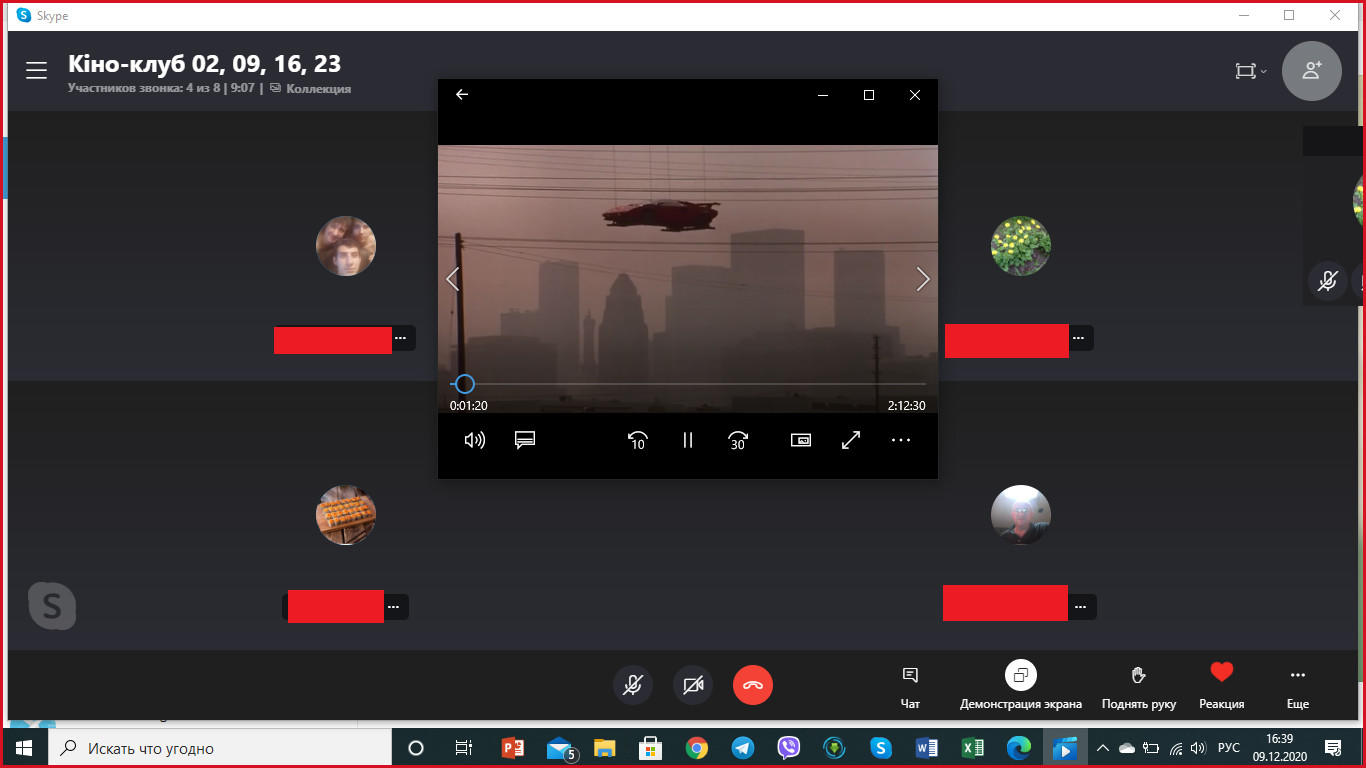The height and width of the screenshot is (768, 1366).
Task: Expand the video to full screen
Action: pos(851,440)
